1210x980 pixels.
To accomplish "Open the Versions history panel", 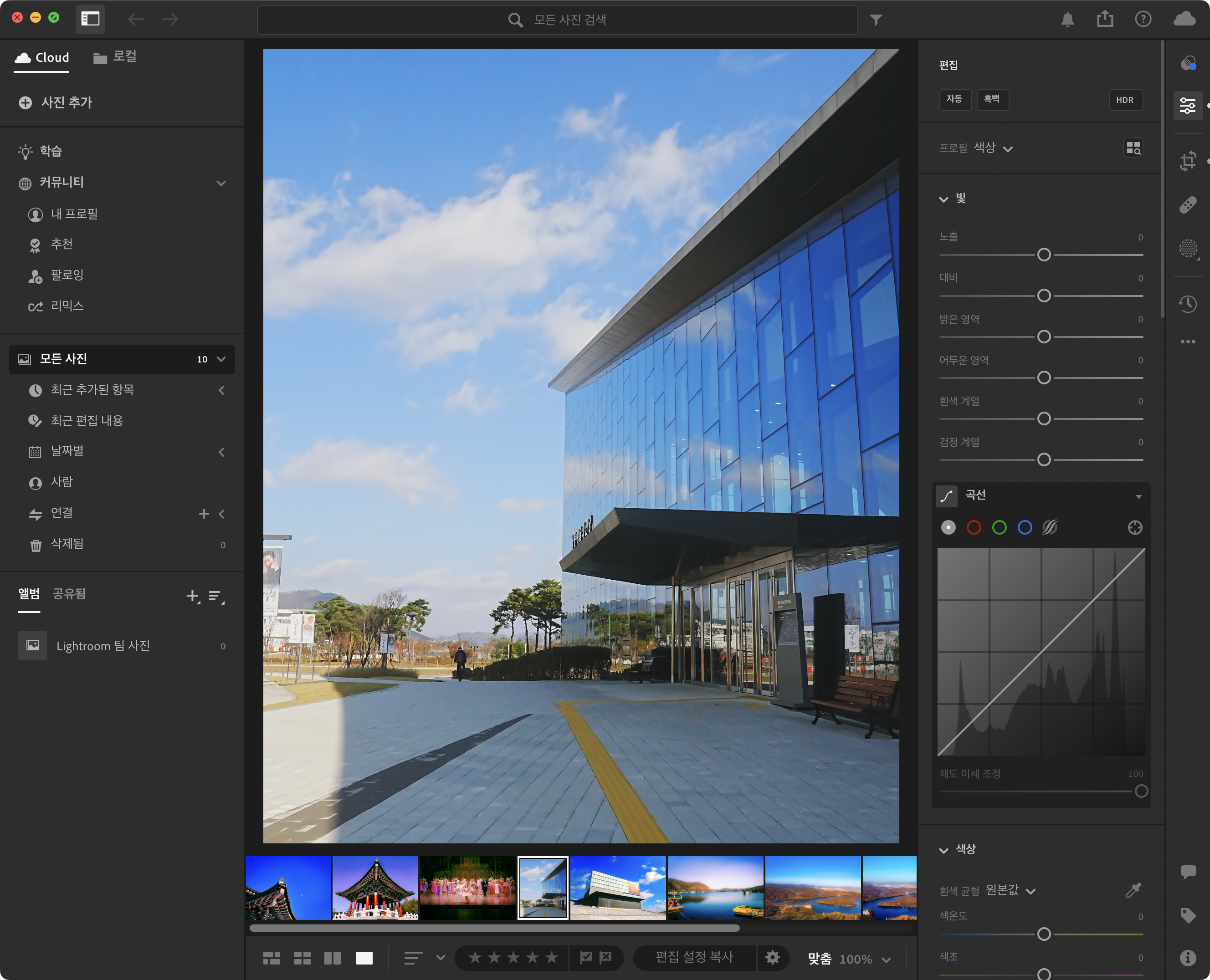I will pos(1188,304).
